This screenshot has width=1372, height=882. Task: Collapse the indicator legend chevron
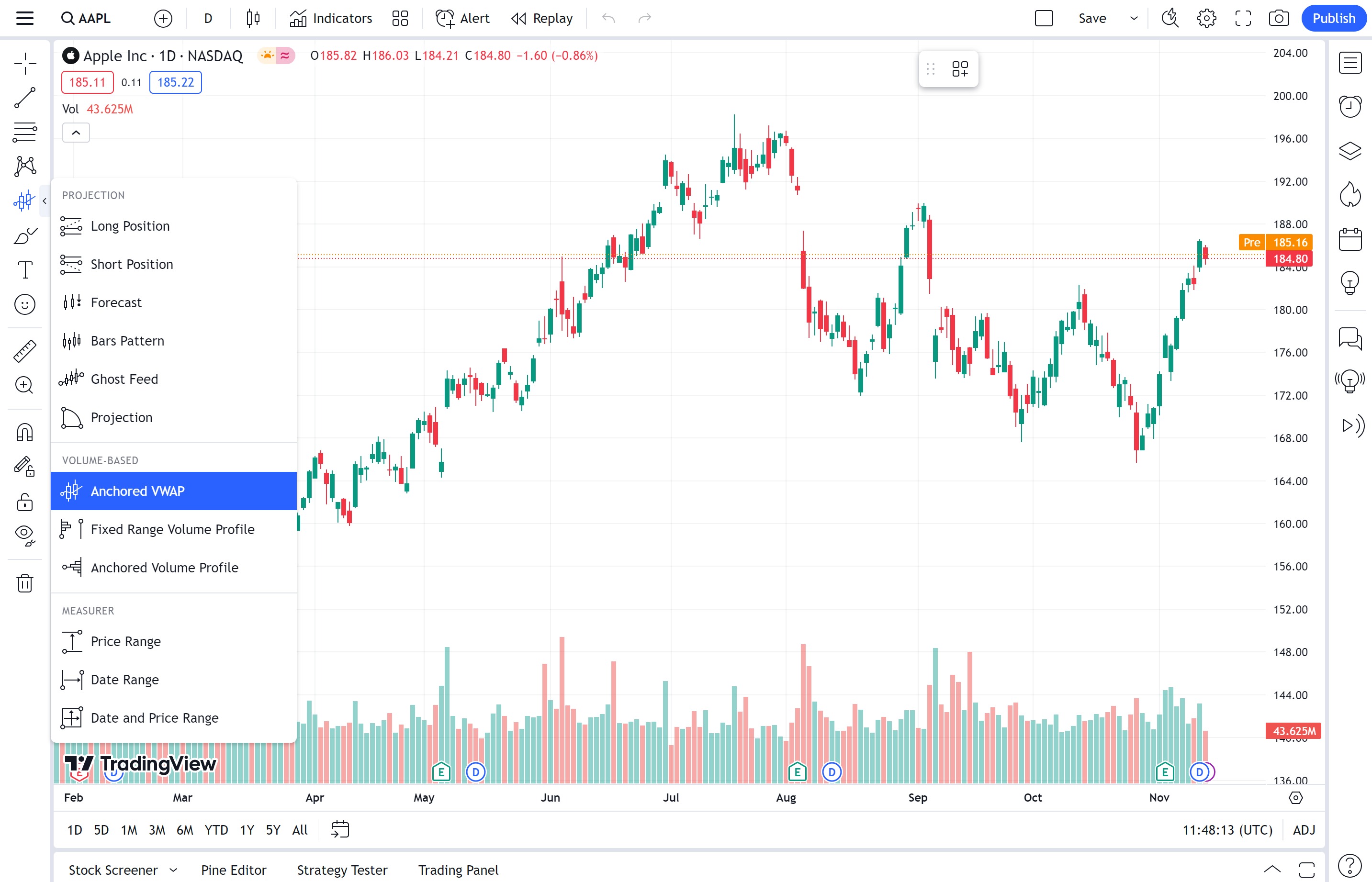point(76,133)
